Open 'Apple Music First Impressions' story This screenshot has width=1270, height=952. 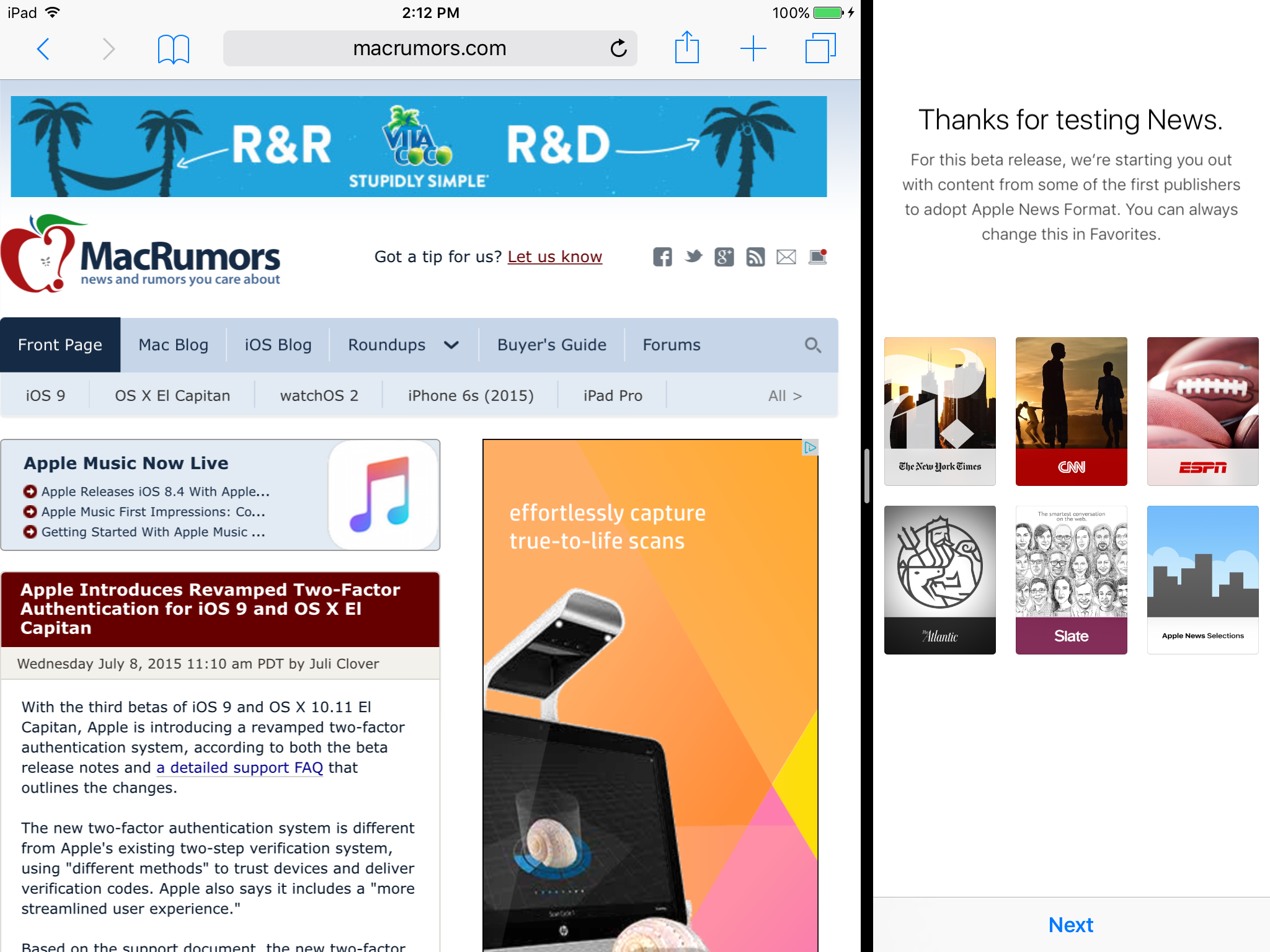[153, 512]
